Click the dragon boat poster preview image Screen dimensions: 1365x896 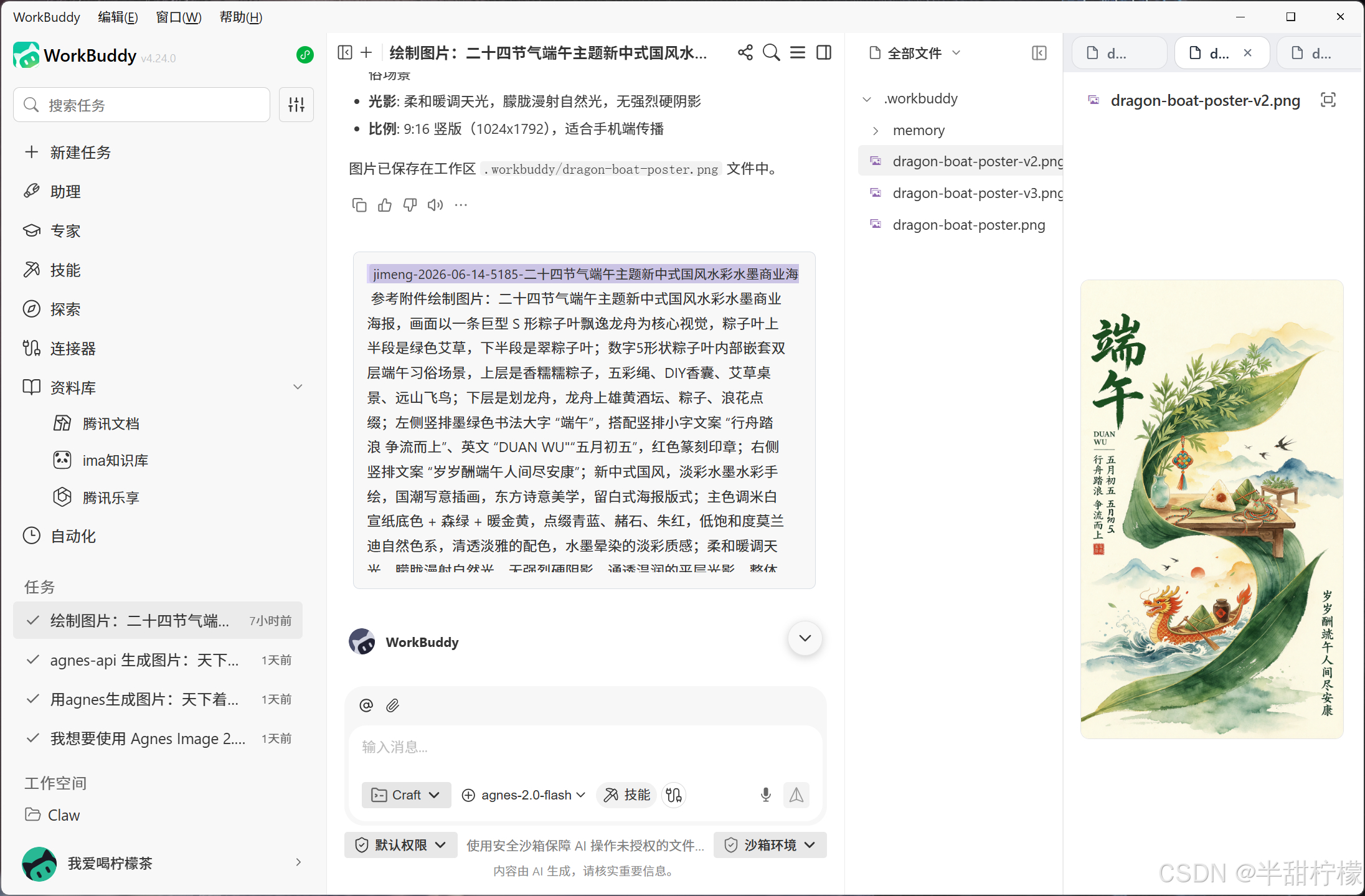(x=1212, y=509)
